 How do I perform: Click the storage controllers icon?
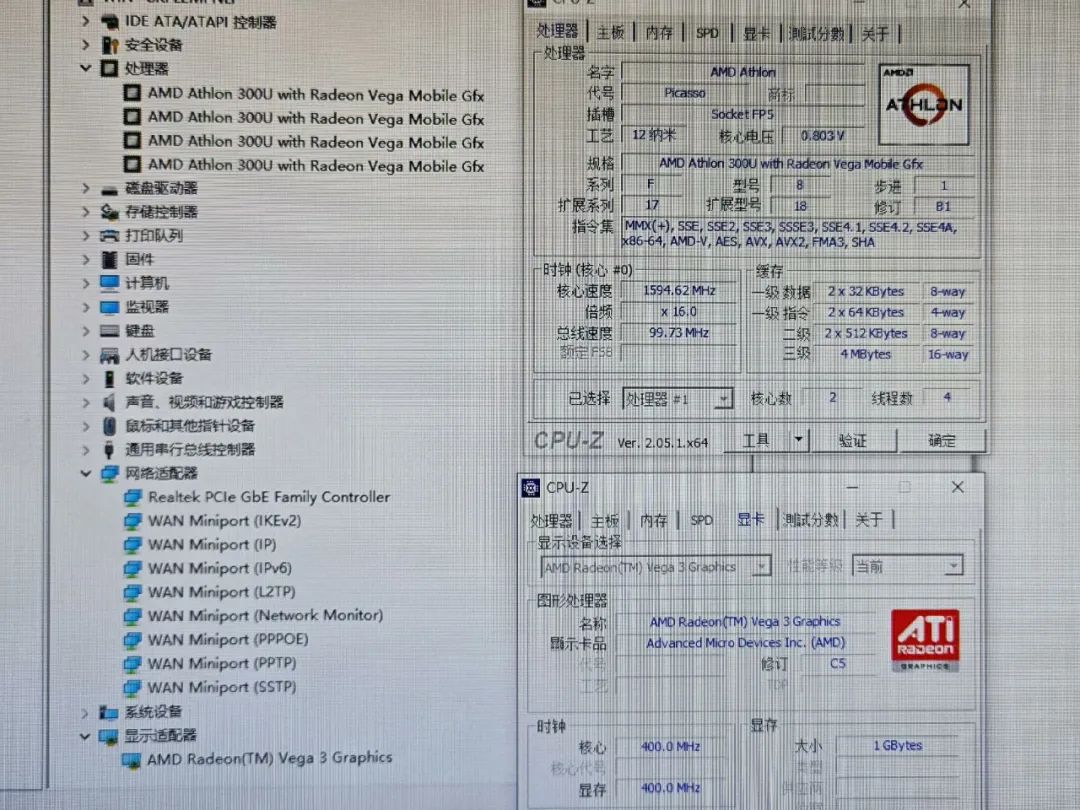coord(110,212)
